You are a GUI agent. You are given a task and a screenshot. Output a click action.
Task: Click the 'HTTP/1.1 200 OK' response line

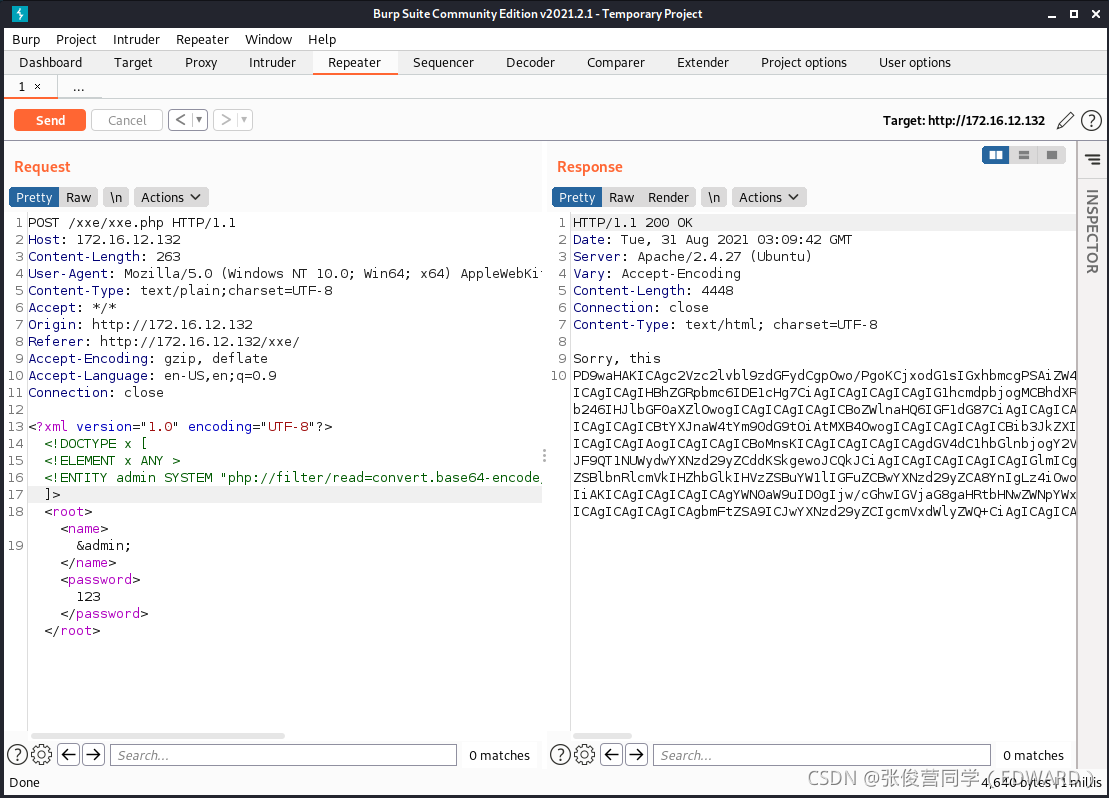coord(633,223)
